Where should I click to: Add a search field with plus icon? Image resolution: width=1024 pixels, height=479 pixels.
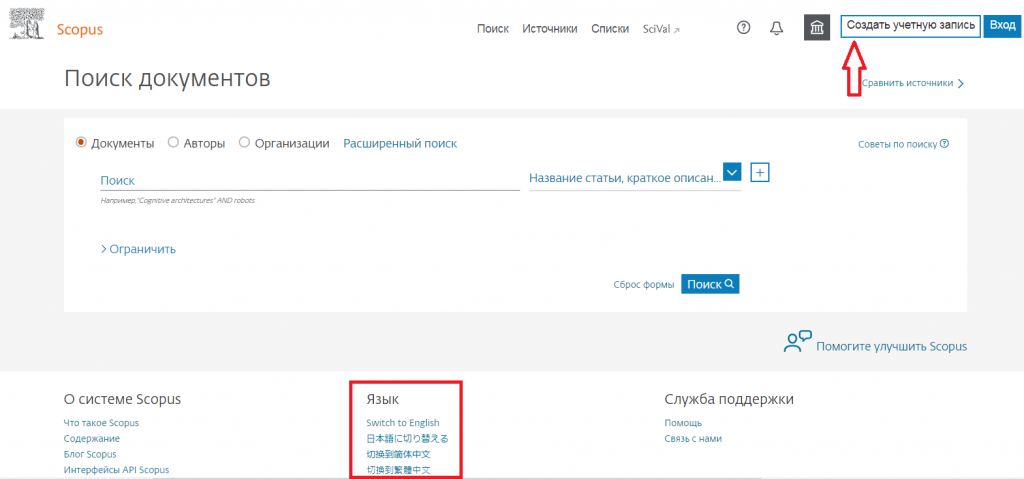tap(760, 173)
